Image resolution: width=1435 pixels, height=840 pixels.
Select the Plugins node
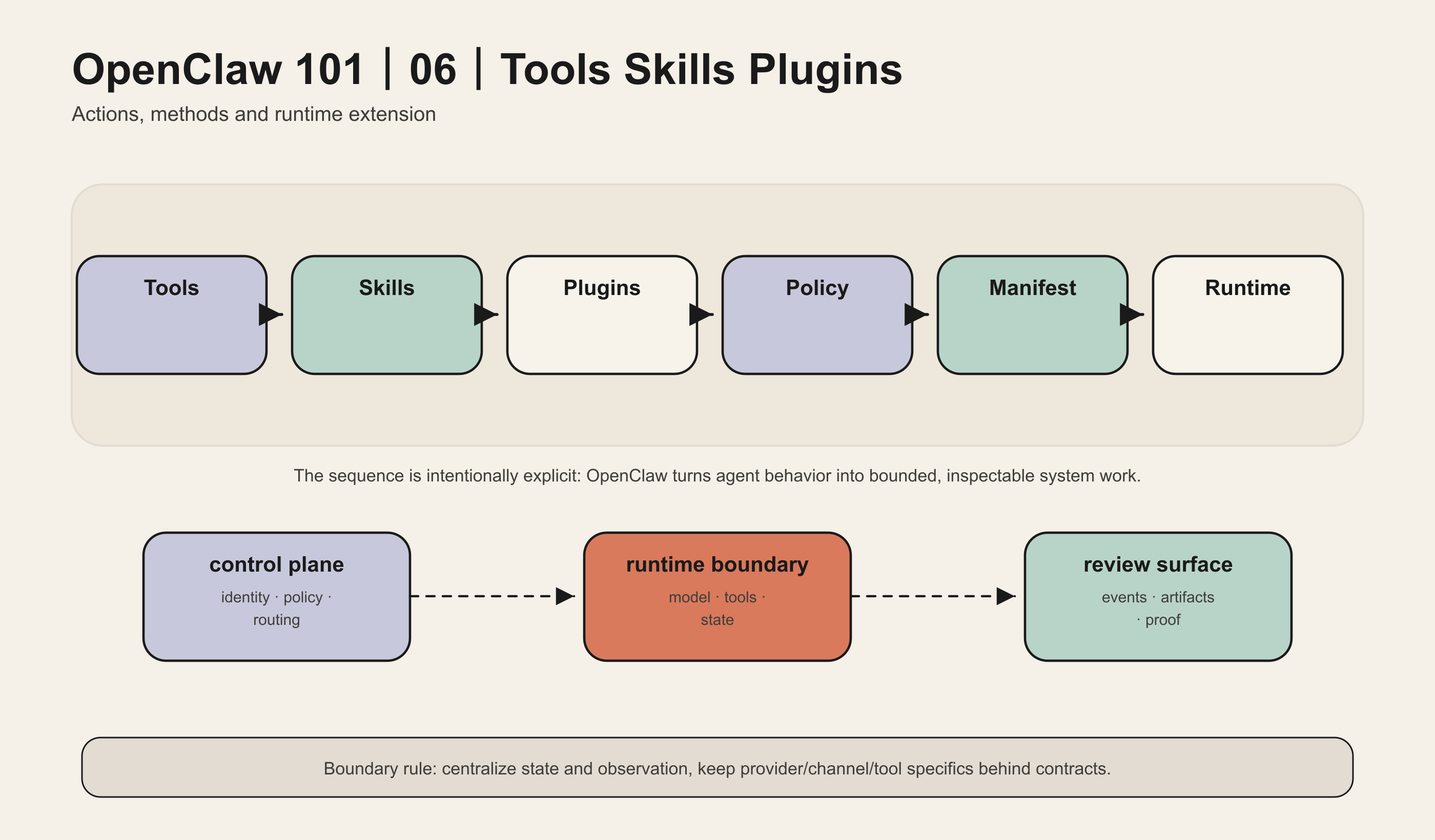tap(602, 314)
